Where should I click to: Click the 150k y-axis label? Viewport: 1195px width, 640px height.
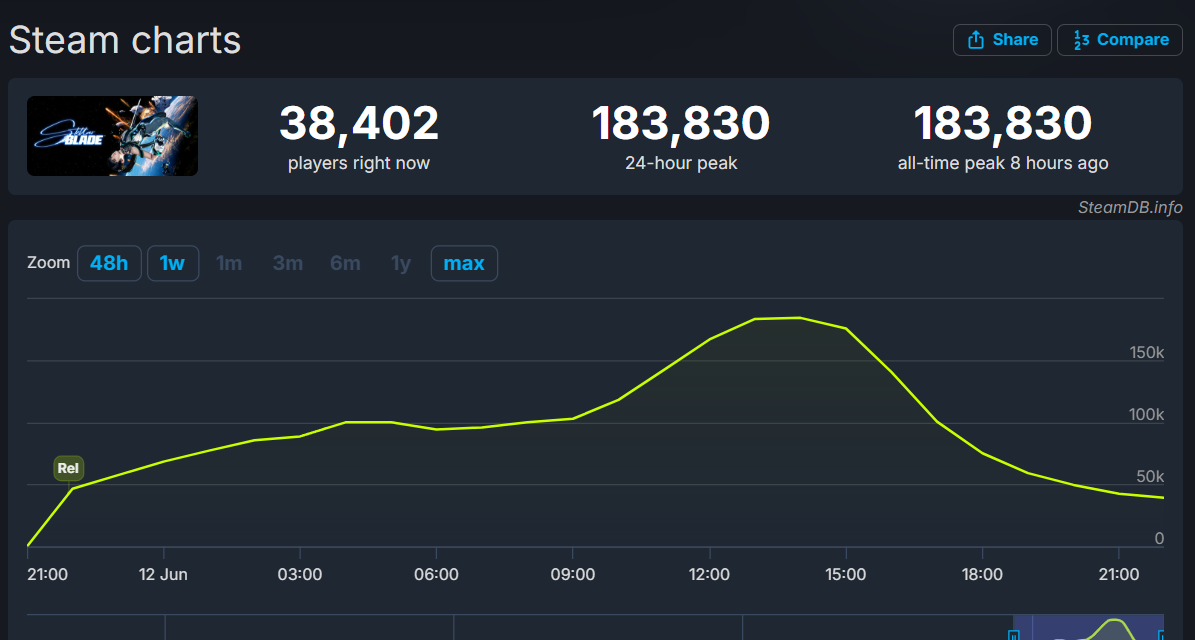pyautogui.click(x=1146, y=352)
